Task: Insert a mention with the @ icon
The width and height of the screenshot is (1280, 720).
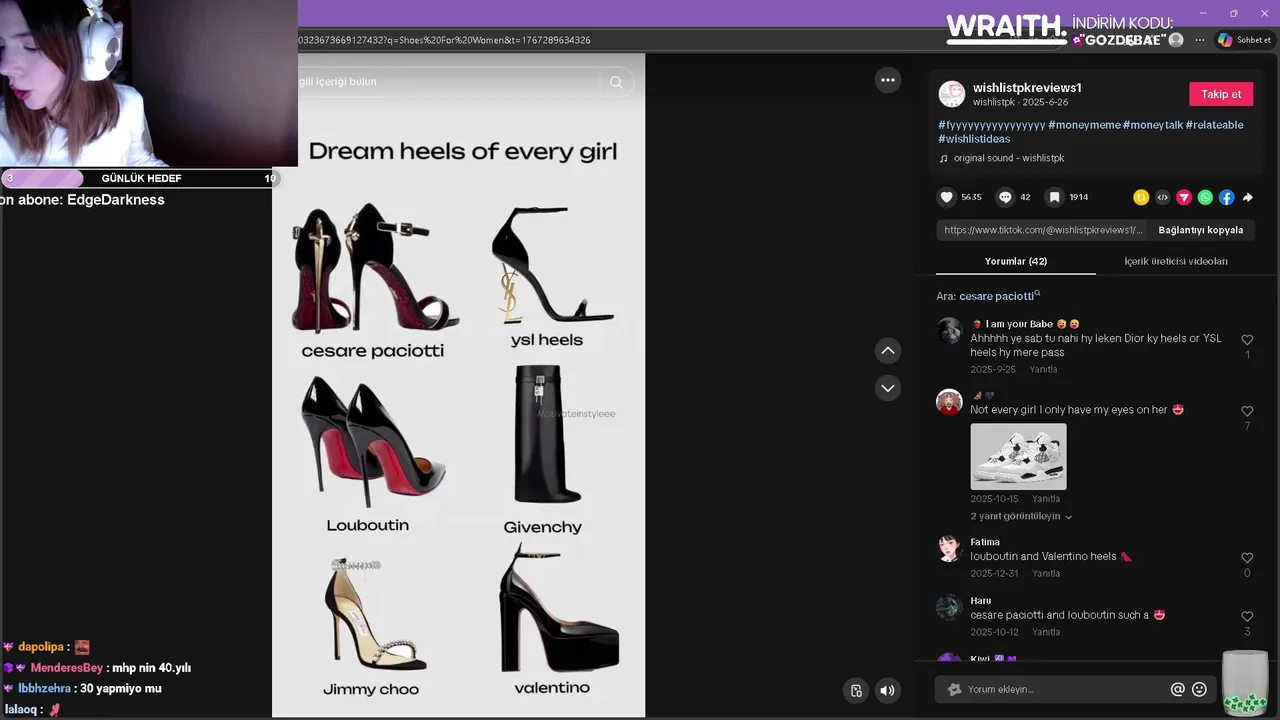Action: pyautogui.click(x=1177, y=689)
